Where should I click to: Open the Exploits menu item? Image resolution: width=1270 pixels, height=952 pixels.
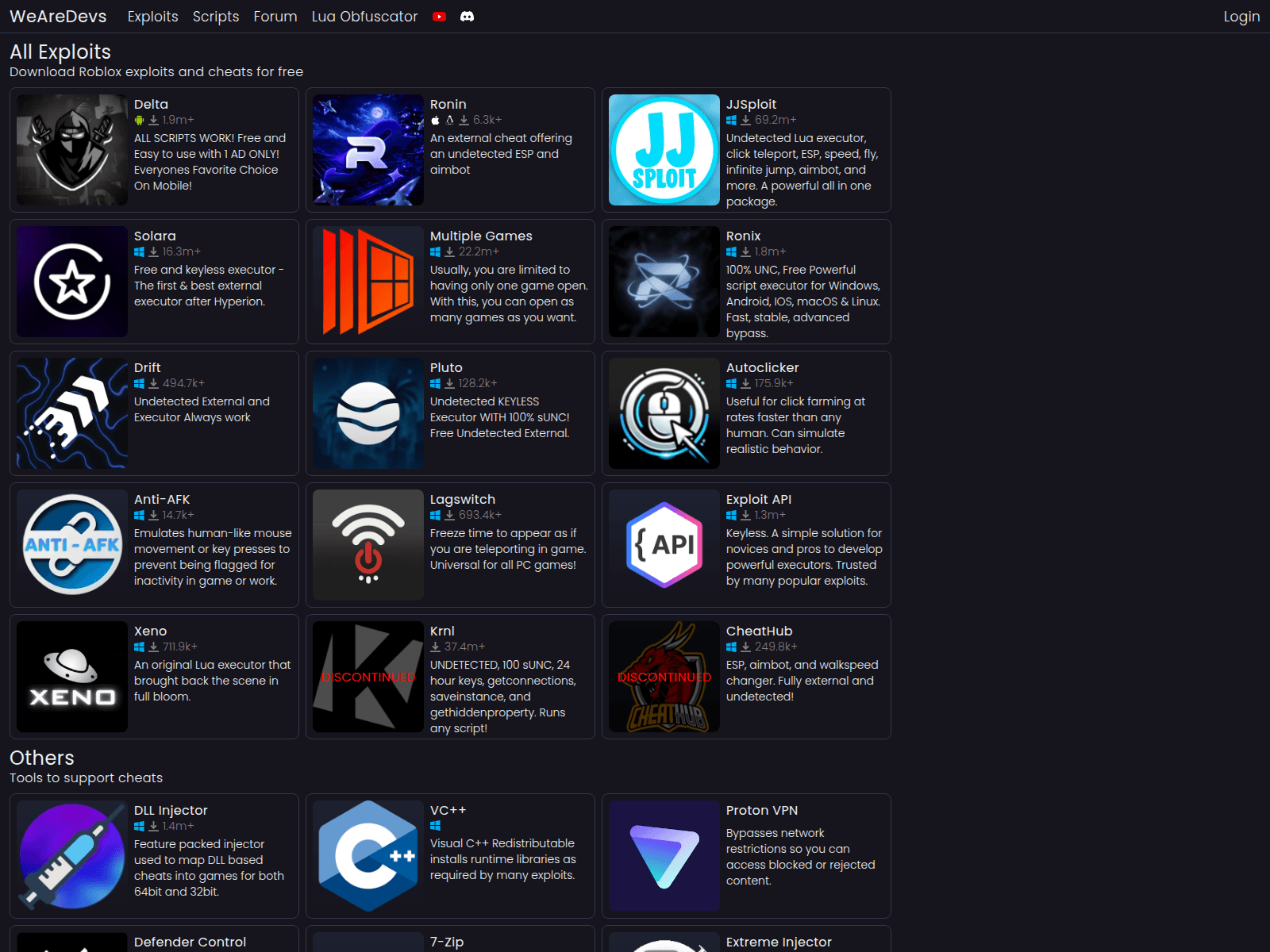pyautogui.click(x=152, y=17)
